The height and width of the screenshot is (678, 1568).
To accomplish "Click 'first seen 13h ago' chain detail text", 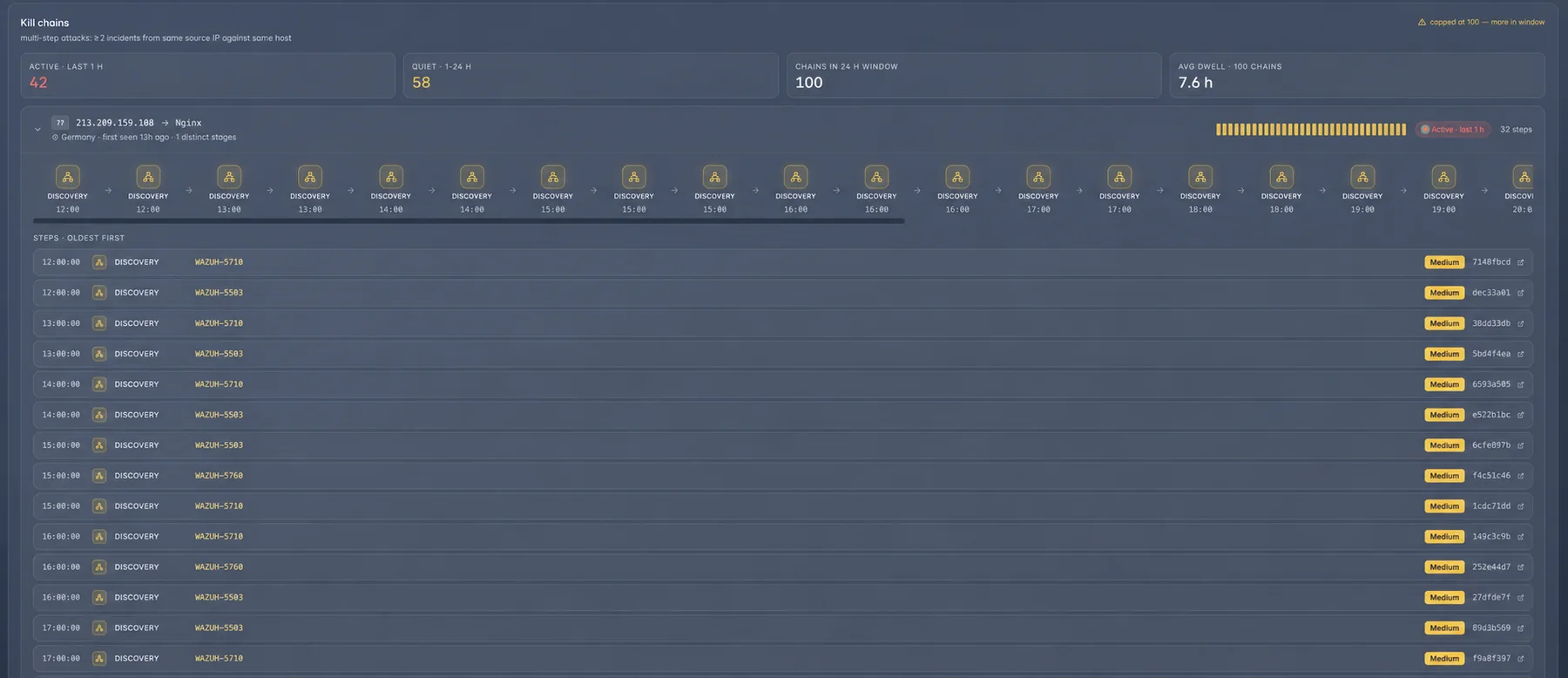I will (x=136, y=138).
